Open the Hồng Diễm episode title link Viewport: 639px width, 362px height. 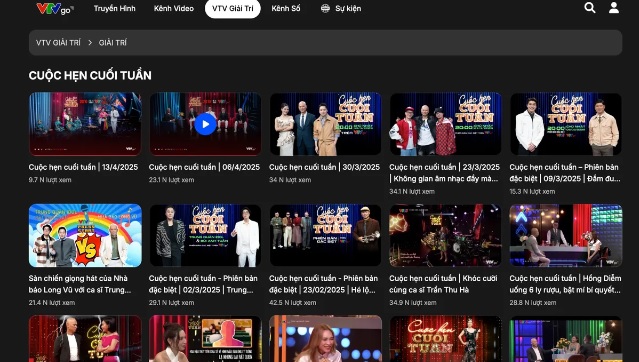pyautogui.click(x=565, y=284)
